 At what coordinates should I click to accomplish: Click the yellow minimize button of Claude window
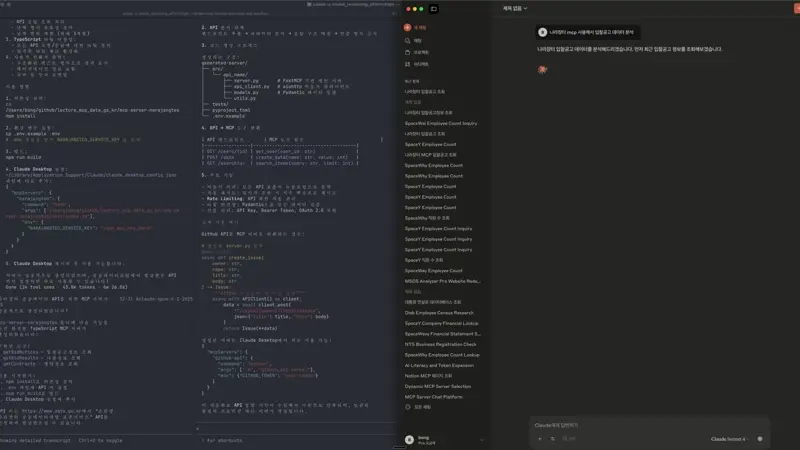point(415,9)
